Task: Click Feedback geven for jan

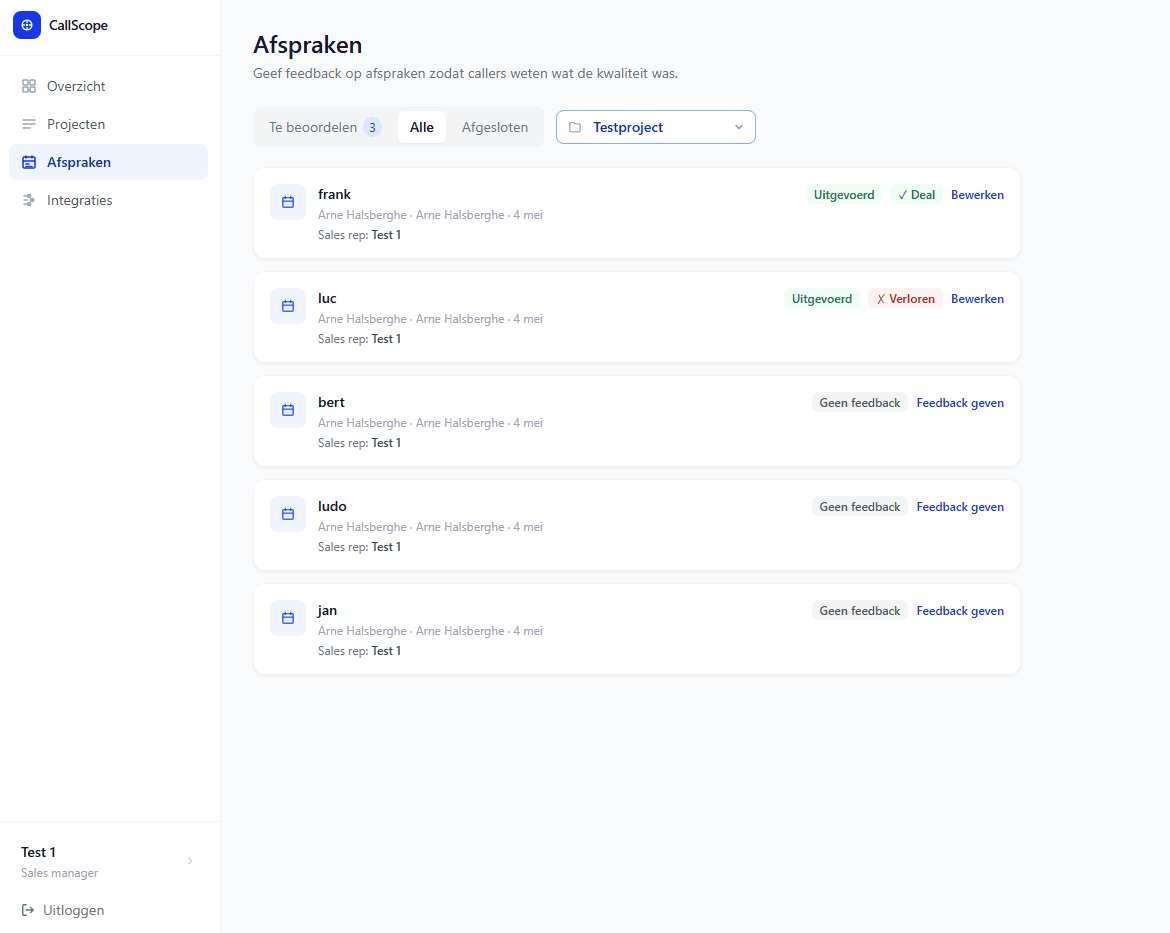Action: pos(960,611)
